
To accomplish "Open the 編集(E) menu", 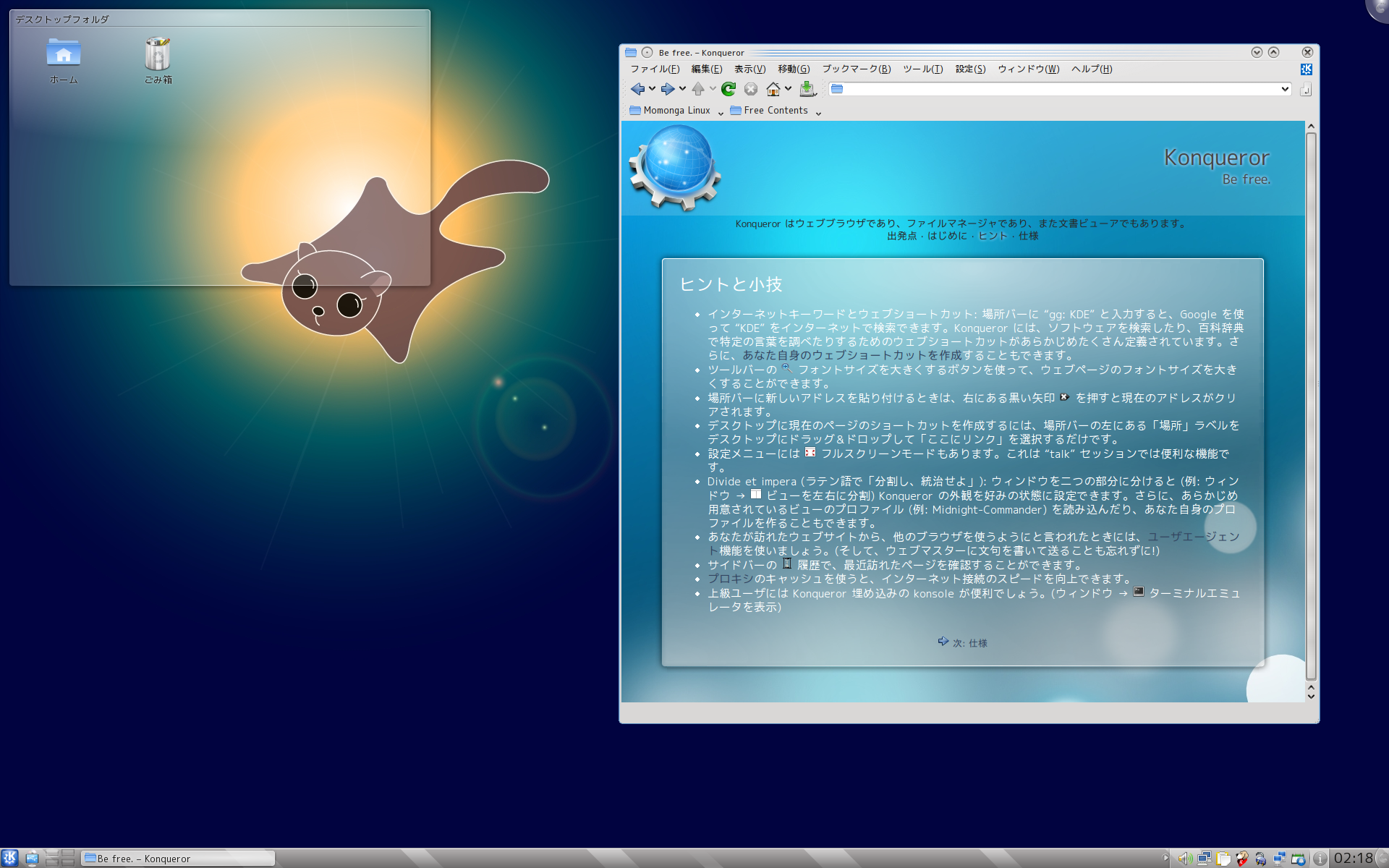I will (x=707, y=69).
